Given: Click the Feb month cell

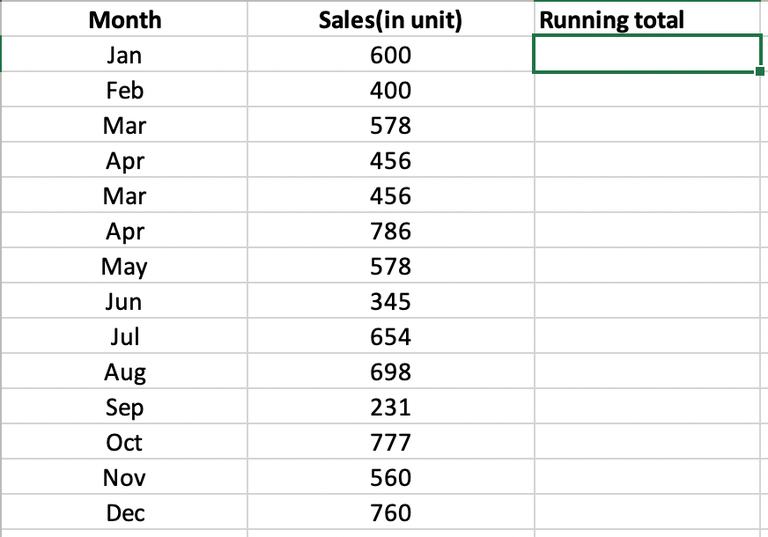Looking at the screenshot, I should point(124,90).
